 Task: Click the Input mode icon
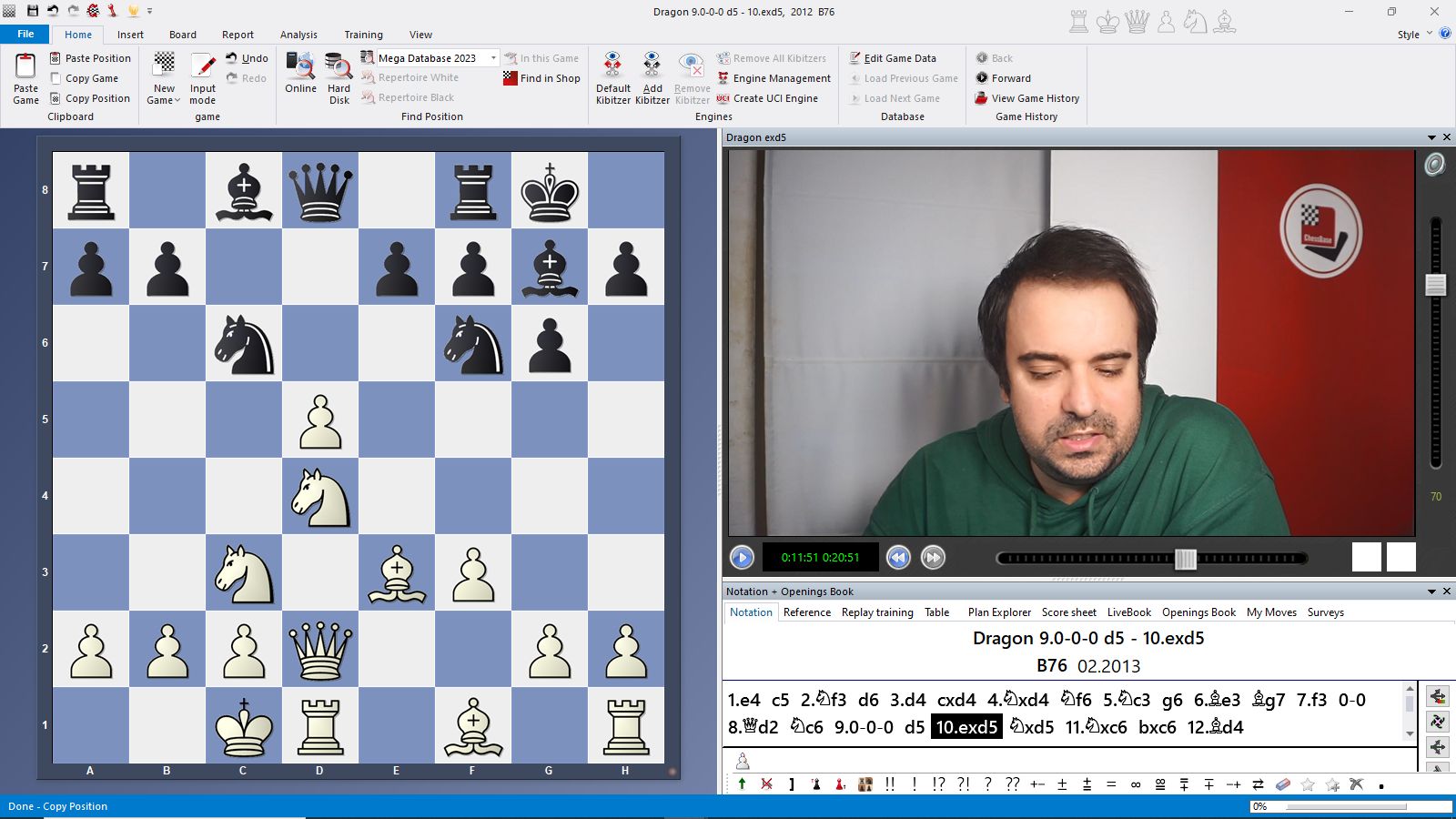pos(203,67)
